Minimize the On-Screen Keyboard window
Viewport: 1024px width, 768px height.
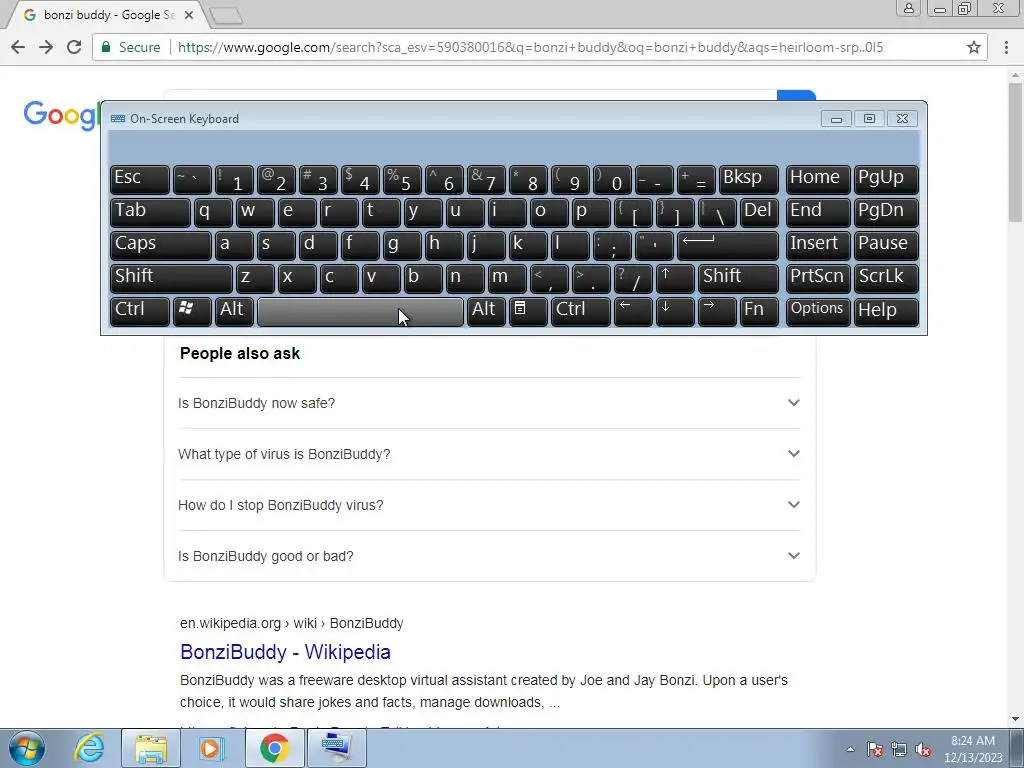(x=836, y=119)
